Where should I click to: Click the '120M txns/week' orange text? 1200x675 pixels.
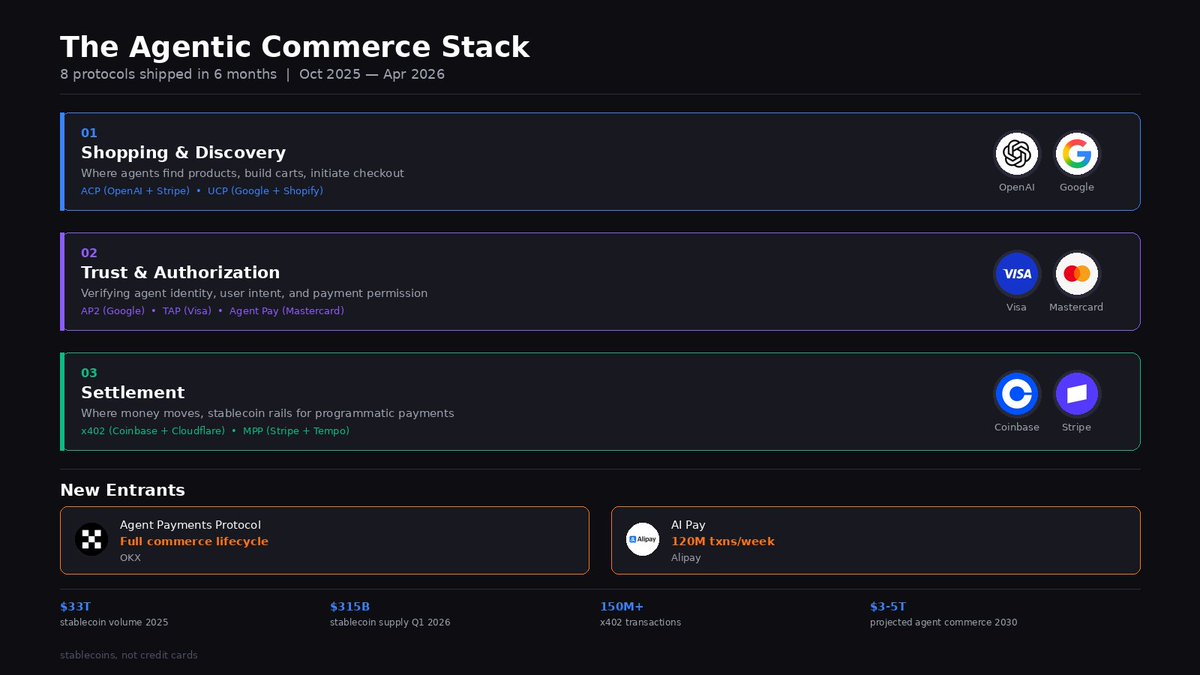point(723,542)
